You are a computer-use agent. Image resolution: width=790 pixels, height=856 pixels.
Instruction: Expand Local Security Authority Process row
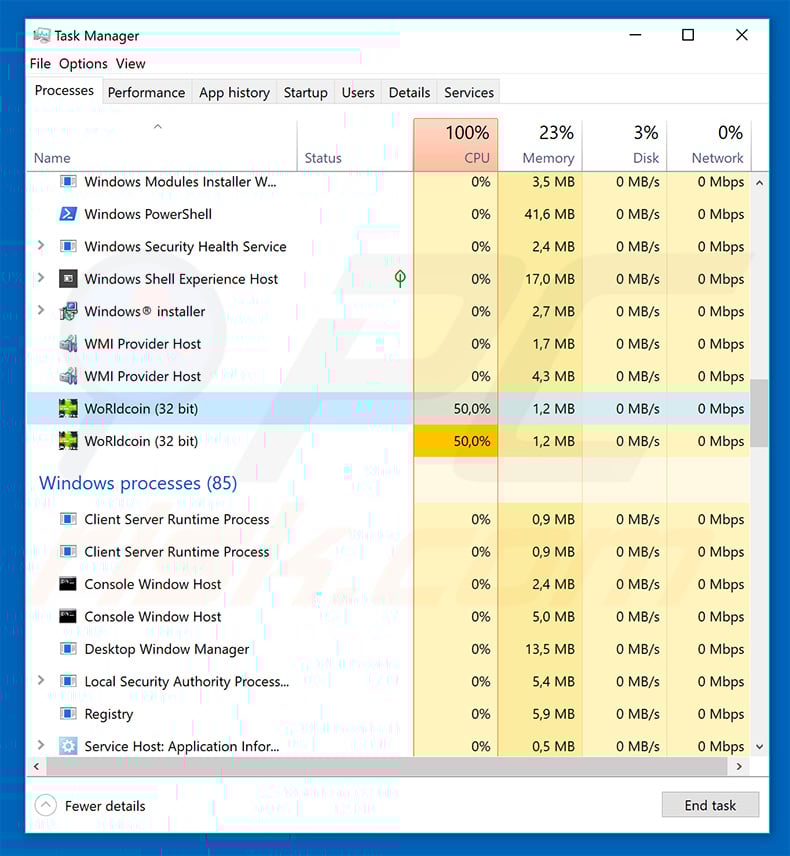point(41,681)
